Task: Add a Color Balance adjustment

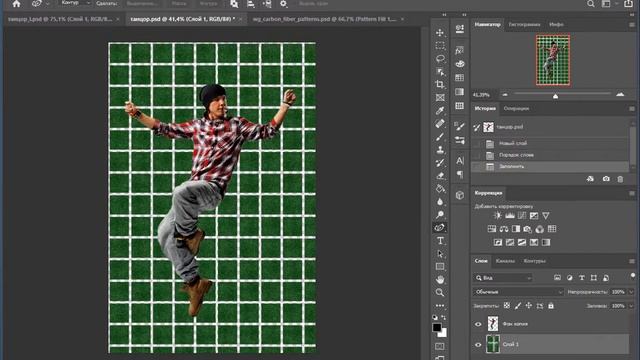Action: (x=504, y=229)
